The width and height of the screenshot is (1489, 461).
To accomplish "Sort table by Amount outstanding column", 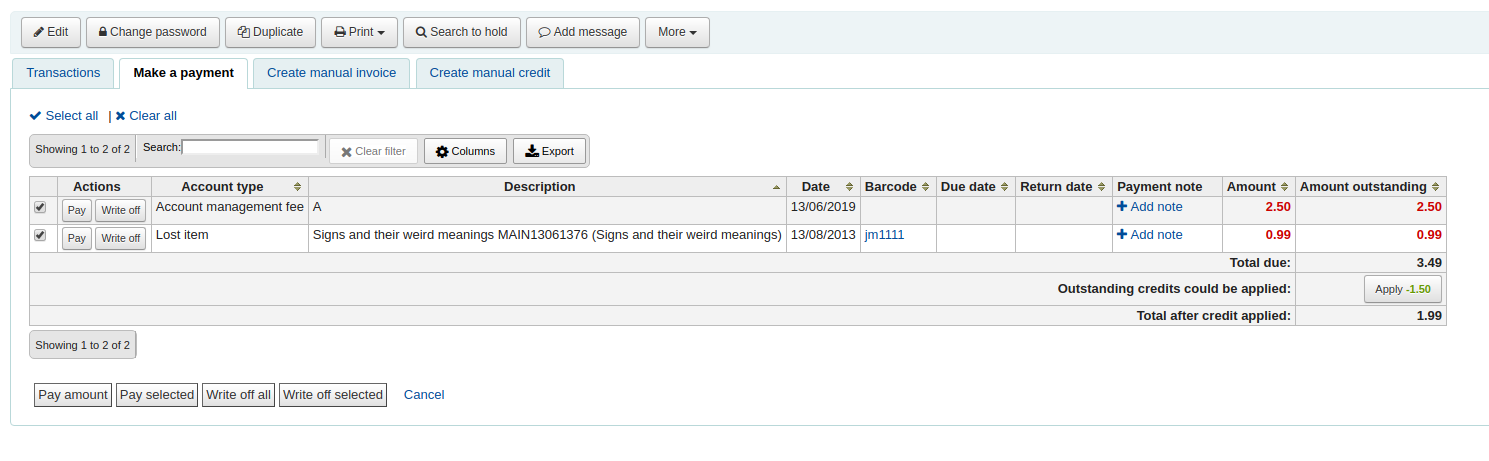I will point(1370,187).
